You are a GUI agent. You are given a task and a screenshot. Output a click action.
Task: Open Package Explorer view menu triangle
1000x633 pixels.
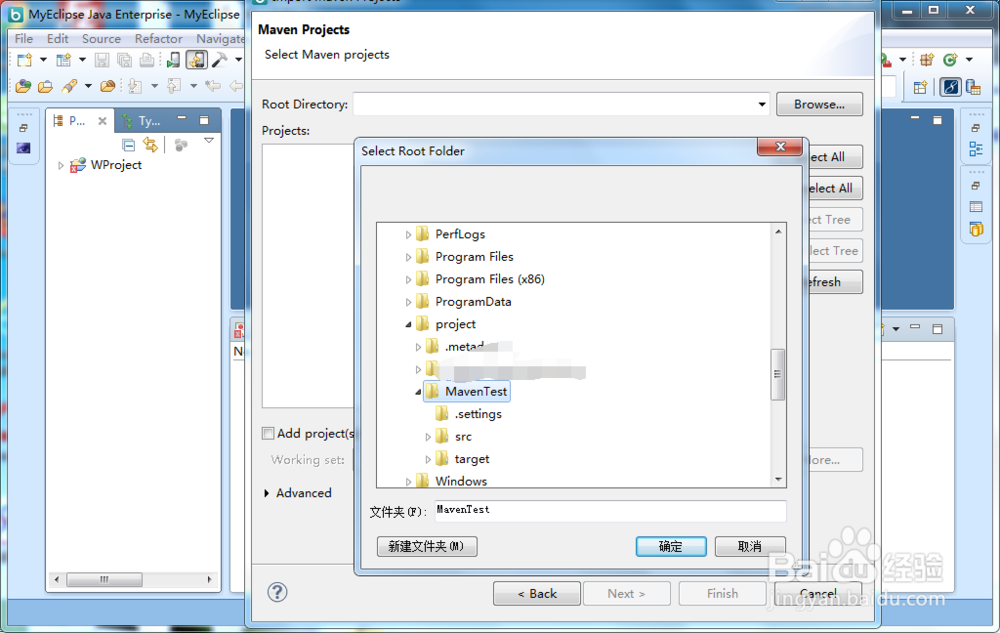209,140
